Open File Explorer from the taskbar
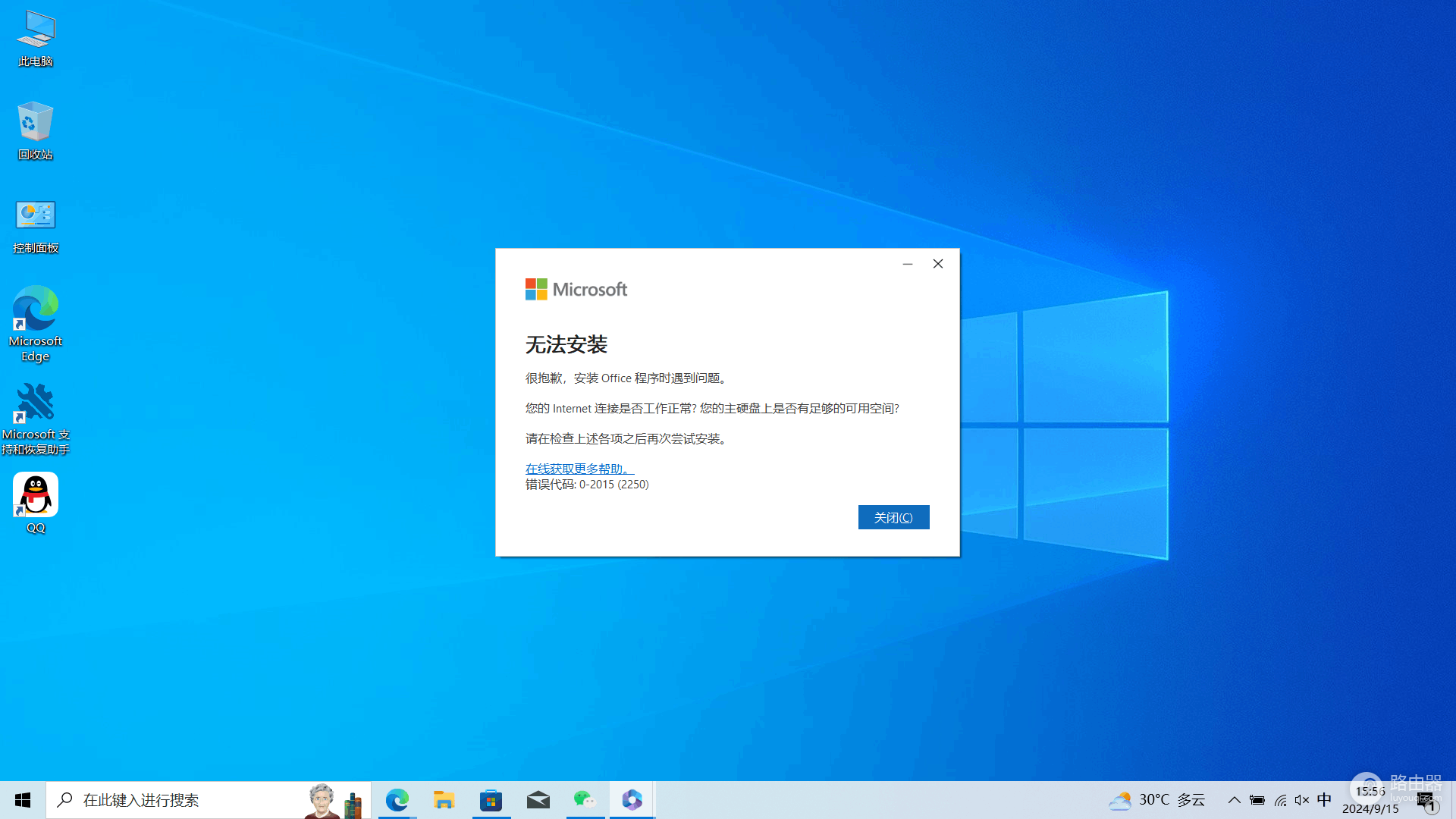 tap(444, 800)
